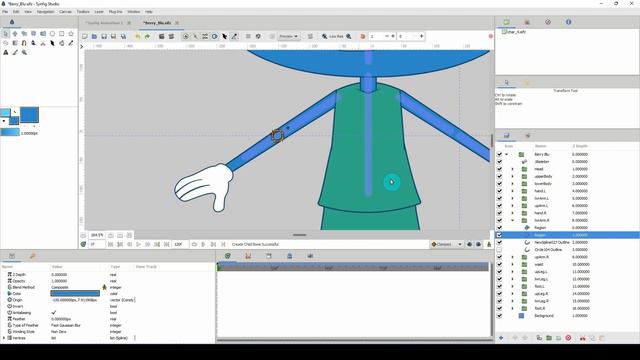Click the current frame input field
The image size is (640, 360).
point(97,244)
